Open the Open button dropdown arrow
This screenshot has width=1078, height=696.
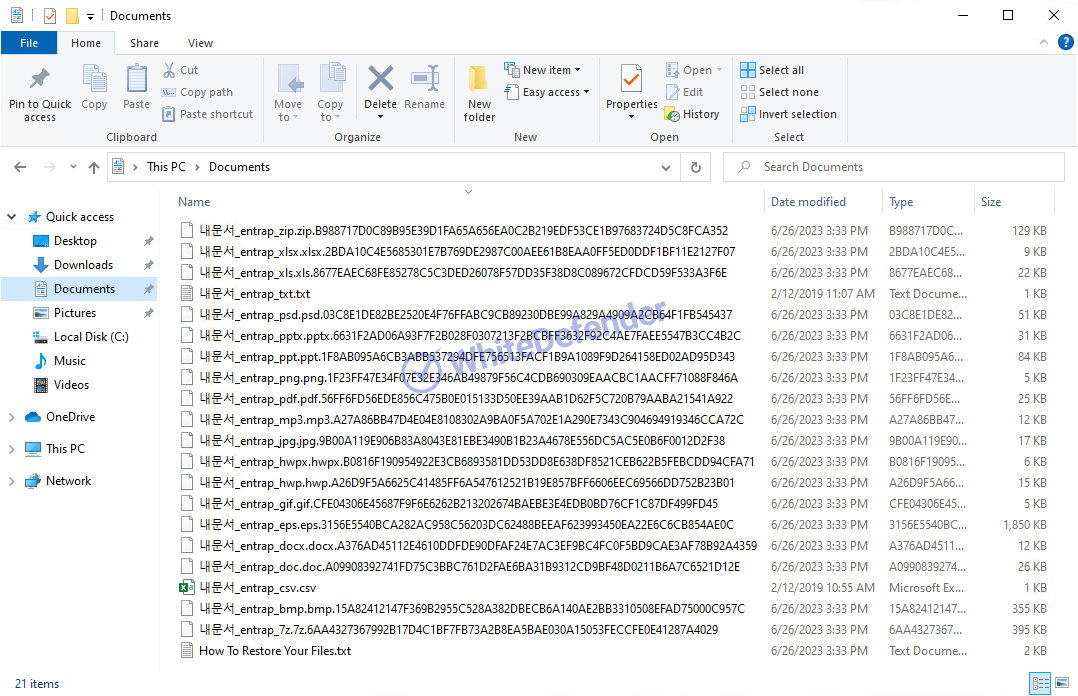click(719, 70)
